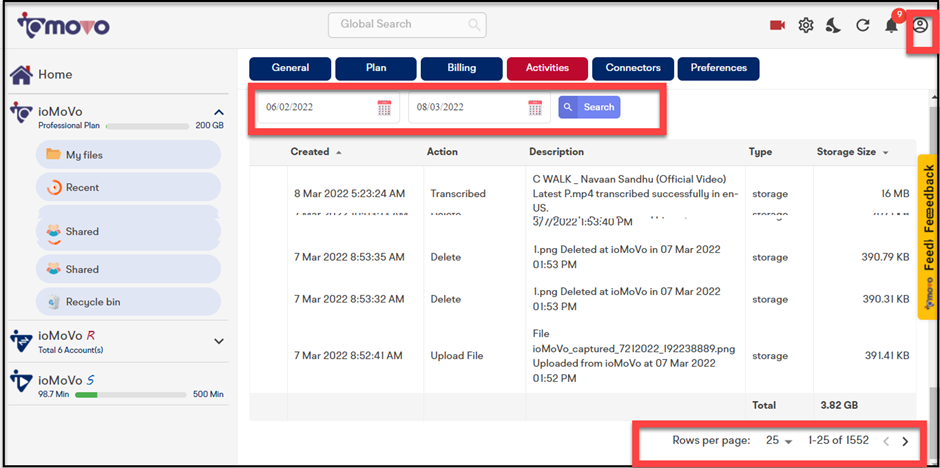940x468 pixels.
Task: Open settings gear icon
Action: click(806, 25)
